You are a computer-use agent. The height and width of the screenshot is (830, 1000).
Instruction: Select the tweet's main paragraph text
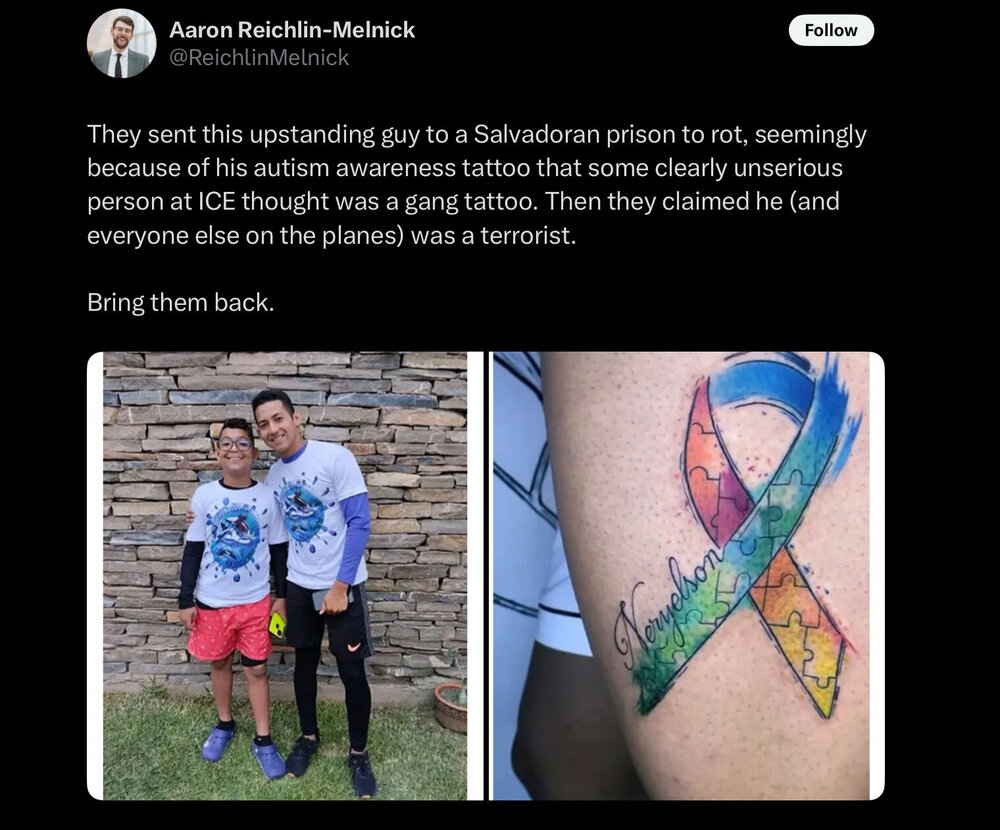(x=476, y=184)
